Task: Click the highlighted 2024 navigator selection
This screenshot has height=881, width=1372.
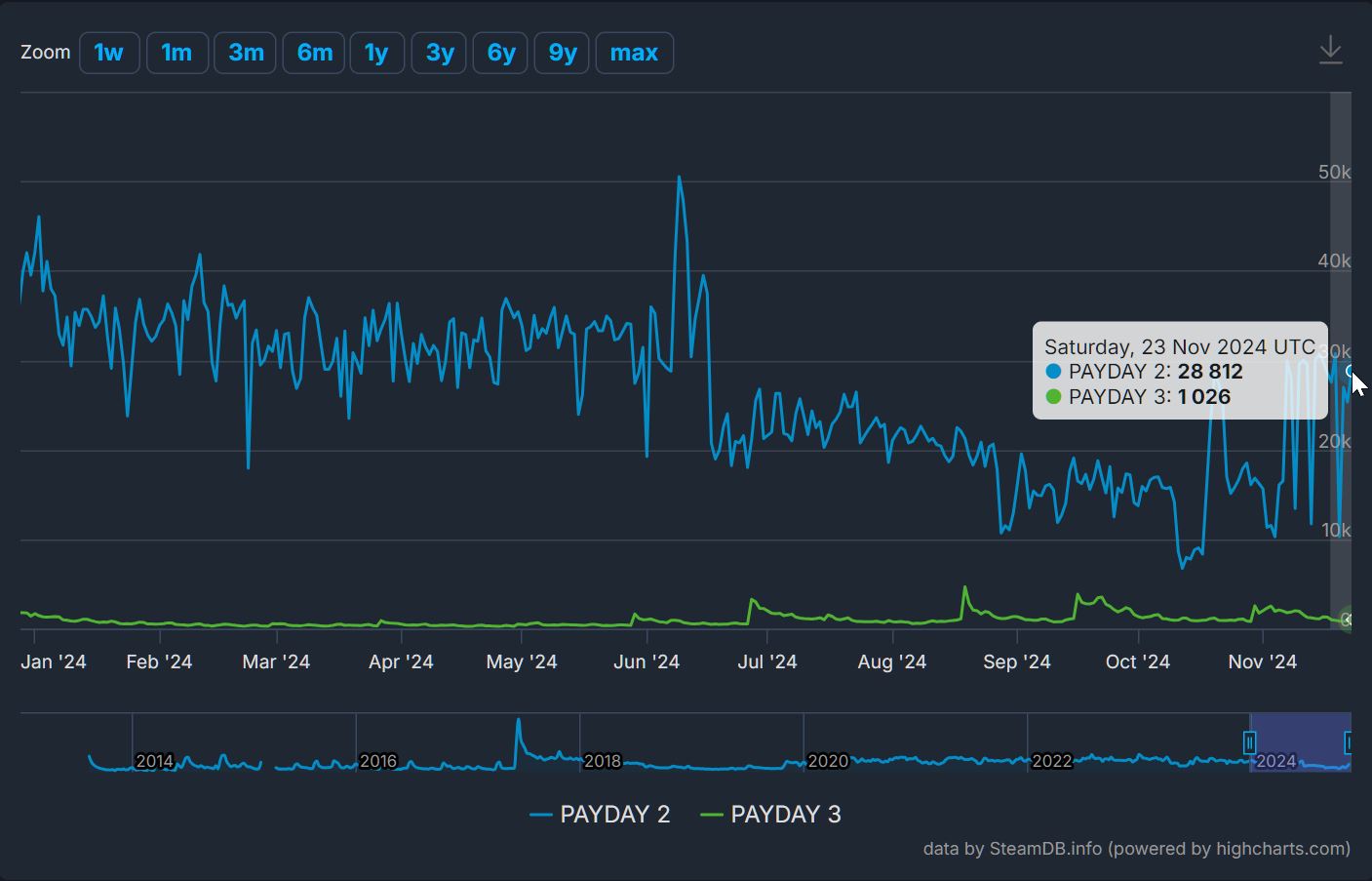Action: pyautogui.click(x=1299, y=743)
